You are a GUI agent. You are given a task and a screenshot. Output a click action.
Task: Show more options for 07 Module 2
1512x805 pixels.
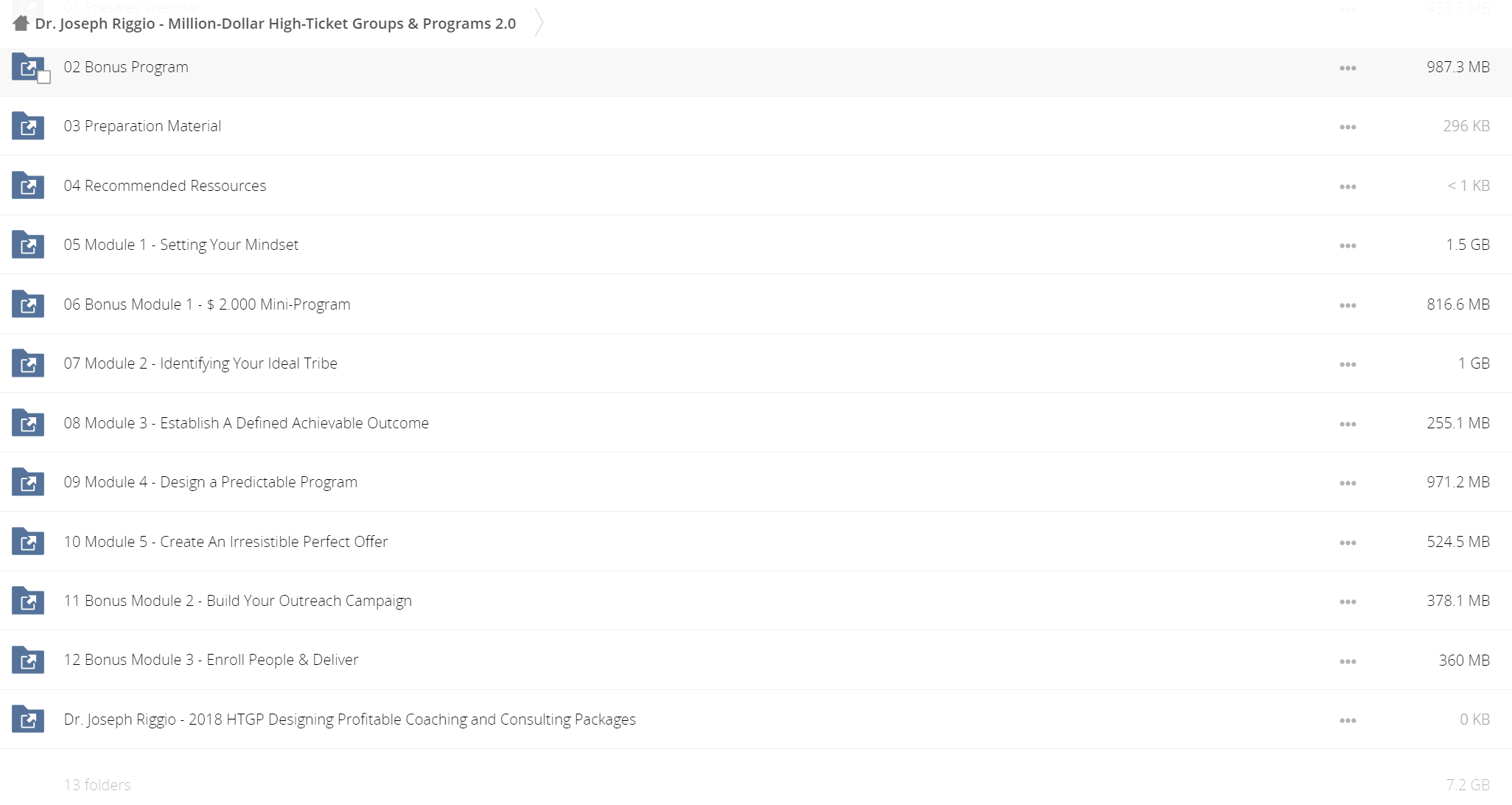[1348, 364]
